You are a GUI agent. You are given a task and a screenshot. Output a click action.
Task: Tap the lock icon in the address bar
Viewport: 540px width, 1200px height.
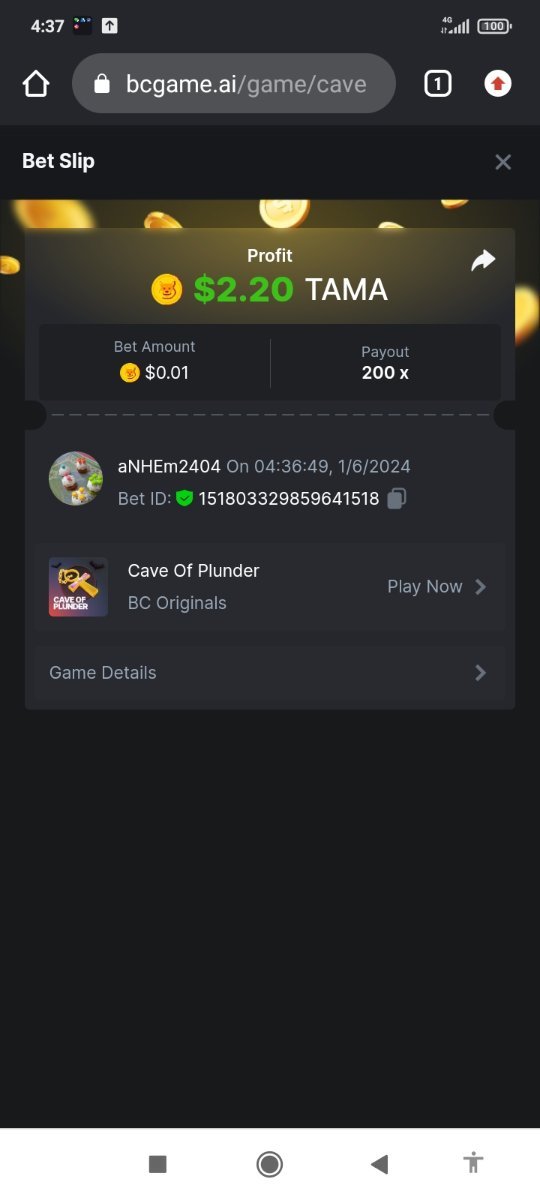101,85
